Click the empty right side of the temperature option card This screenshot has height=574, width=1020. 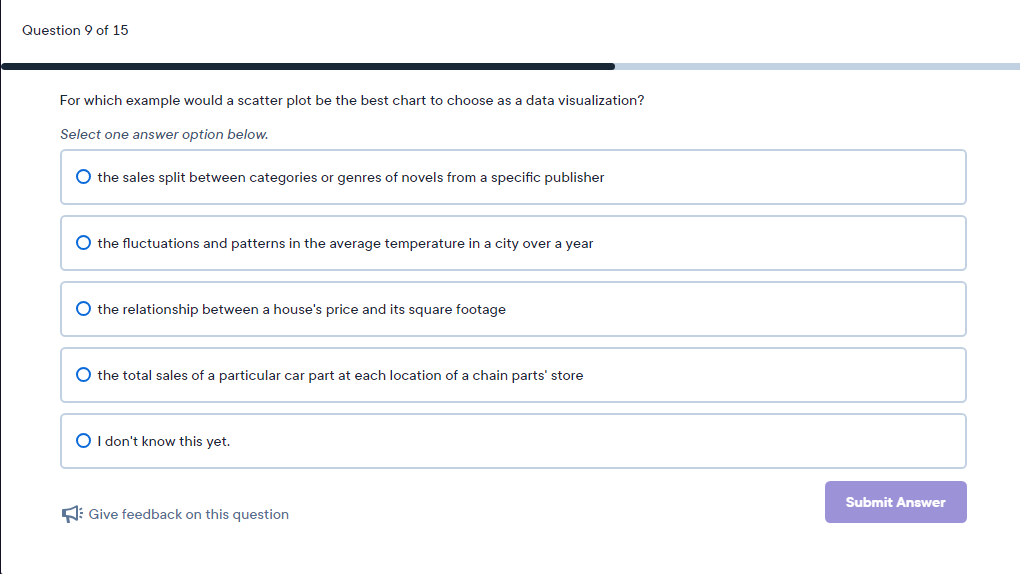pyautogui.click(x=800, y=243)
